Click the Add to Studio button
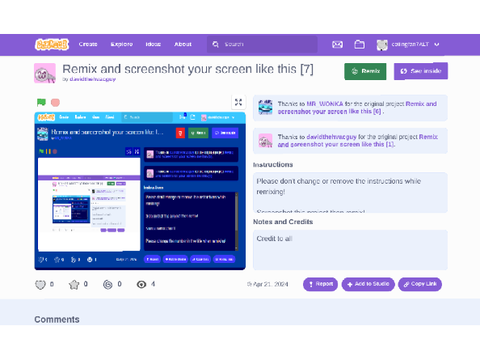Image resolution: width=480 pixels, height=360 pixels. tap(368, 284)
